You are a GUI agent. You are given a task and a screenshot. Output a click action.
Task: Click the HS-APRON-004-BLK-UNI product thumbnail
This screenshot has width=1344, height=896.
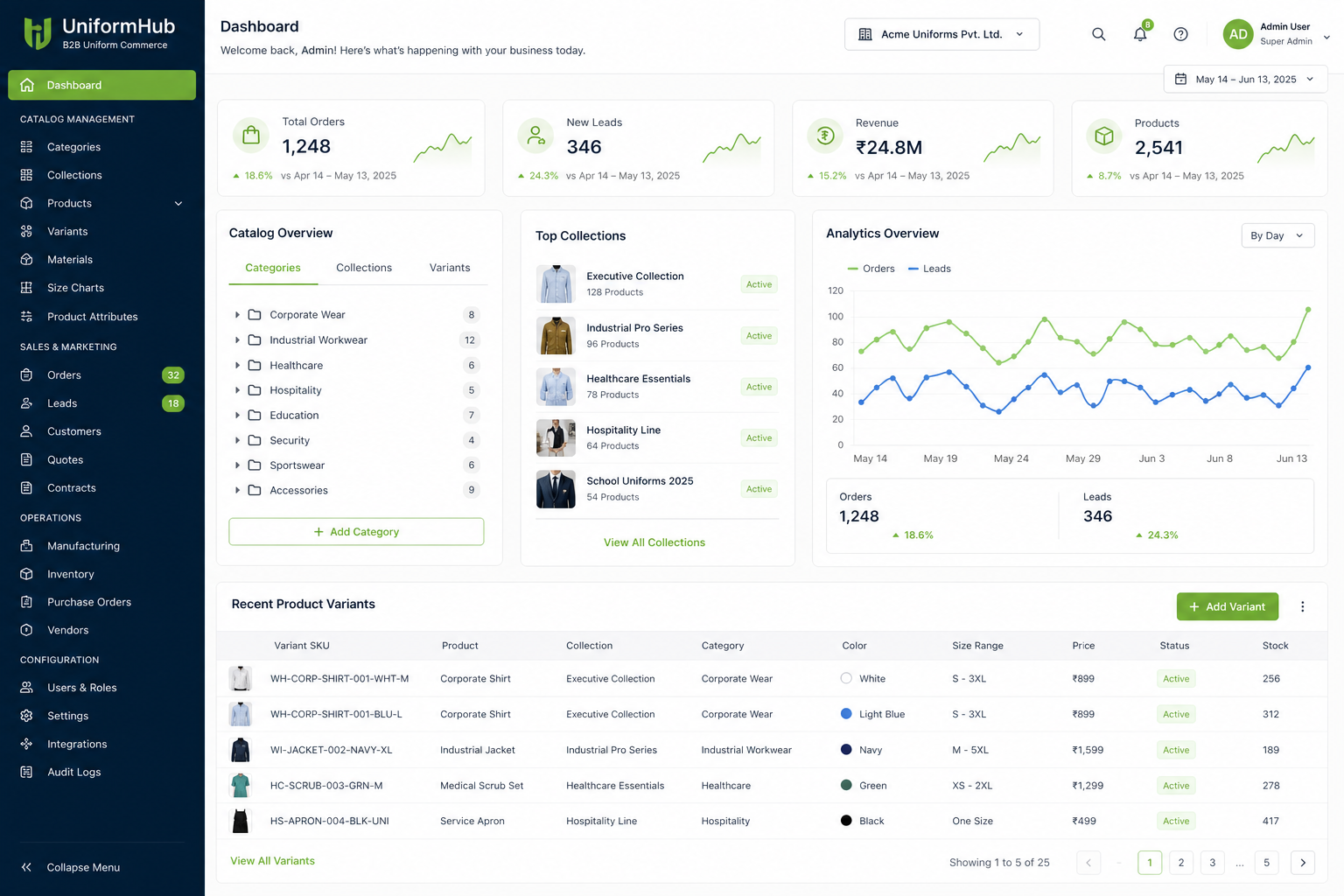241,821
